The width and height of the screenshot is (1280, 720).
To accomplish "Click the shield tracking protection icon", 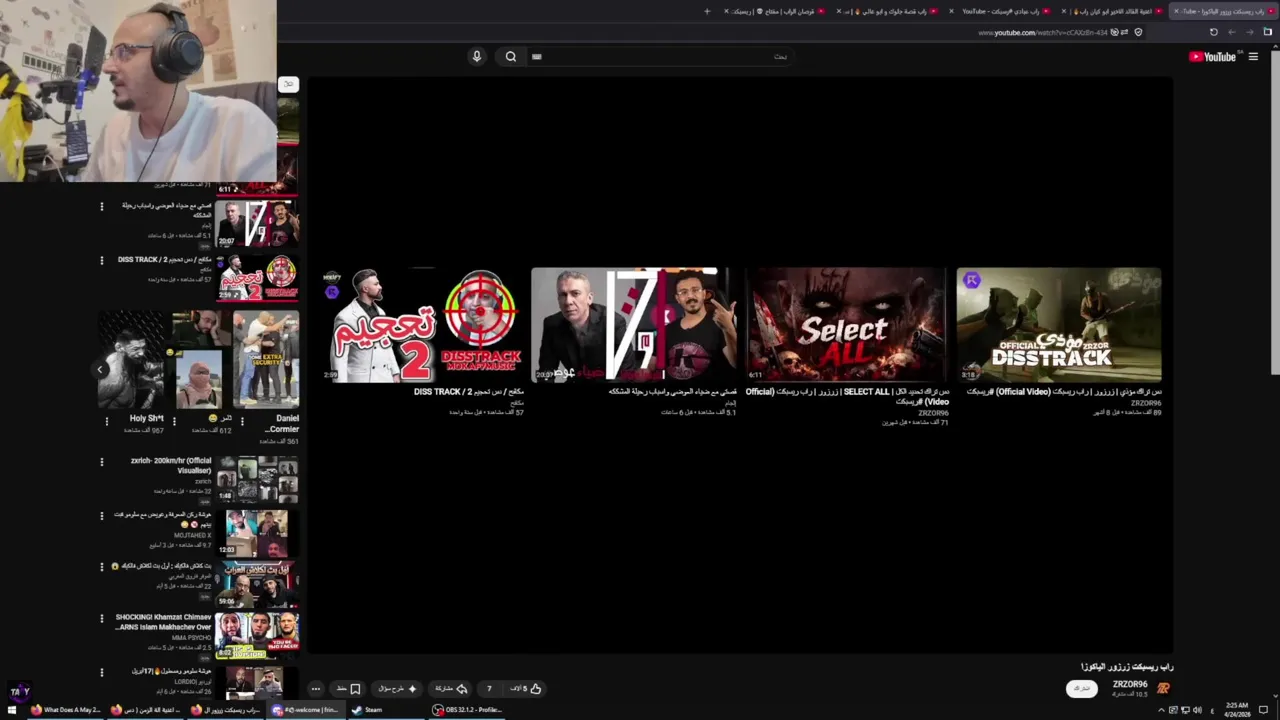I will (x=1138, y=32).
